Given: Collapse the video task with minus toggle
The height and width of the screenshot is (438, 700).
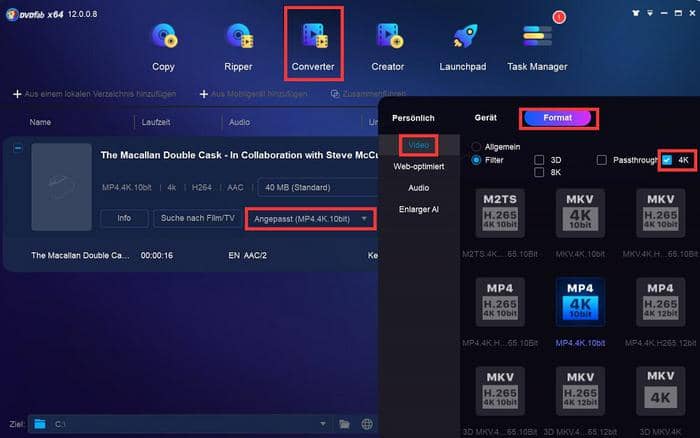Looking at the screenshot, I should point(18,148).
